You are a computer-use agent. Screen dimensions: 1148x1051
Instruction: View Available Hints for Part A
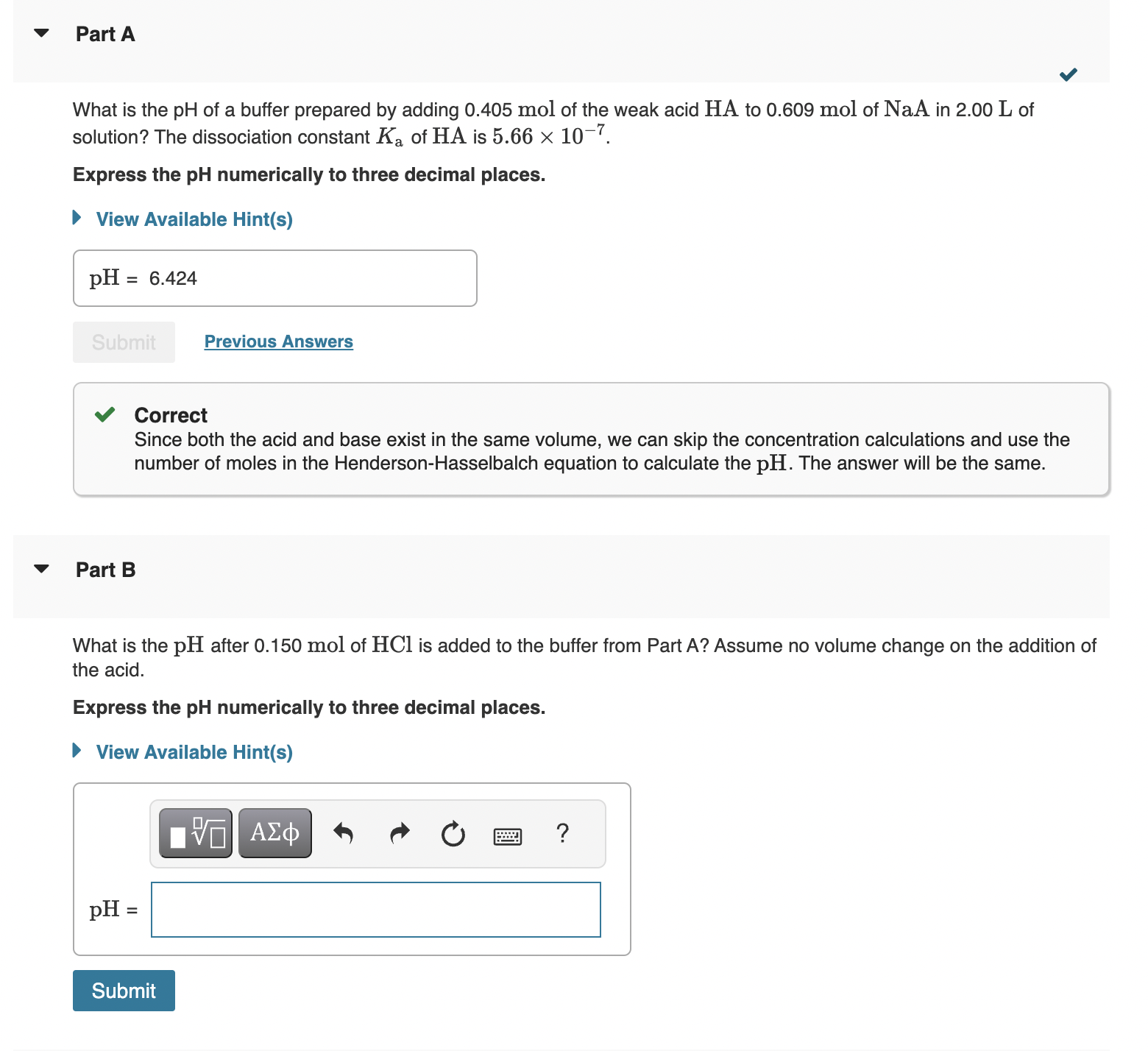point(194,219)
